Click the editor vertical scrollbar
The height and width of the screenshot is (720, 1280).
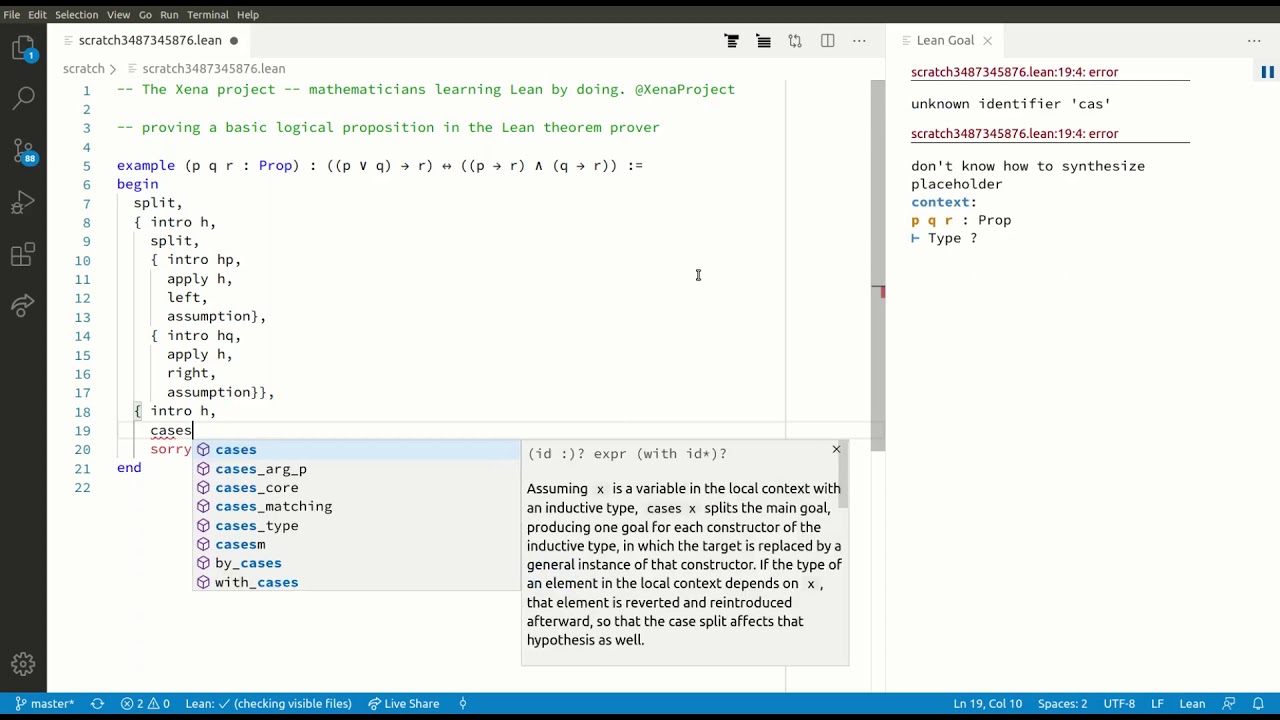click(878, 265)
